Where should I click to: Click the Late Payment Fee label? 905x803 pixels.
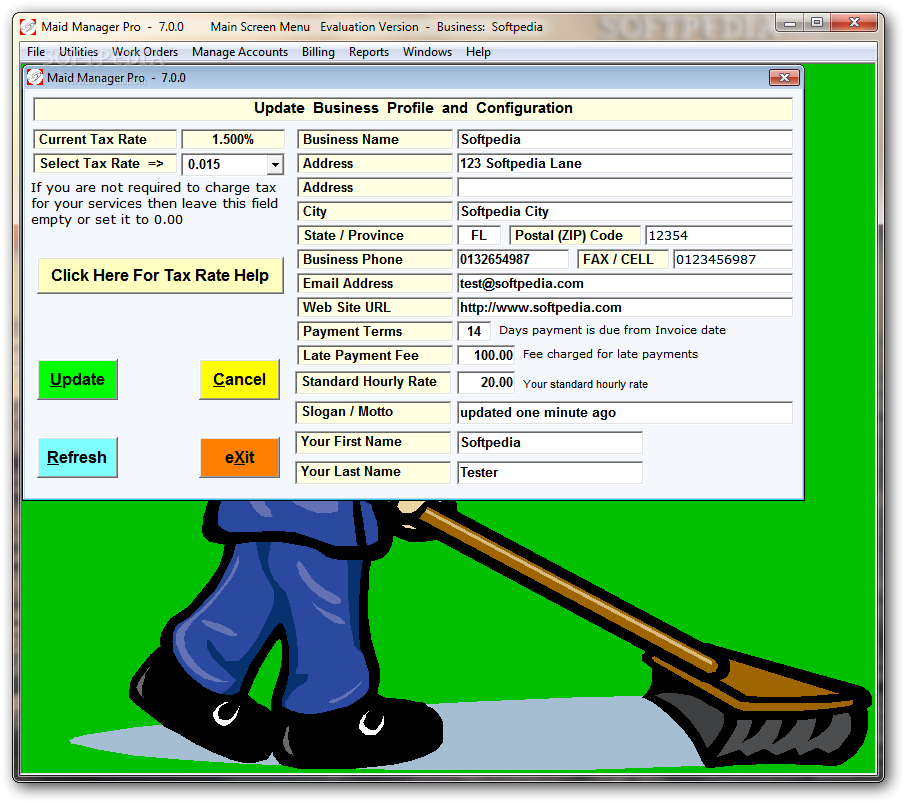click(x=375, y=356)
